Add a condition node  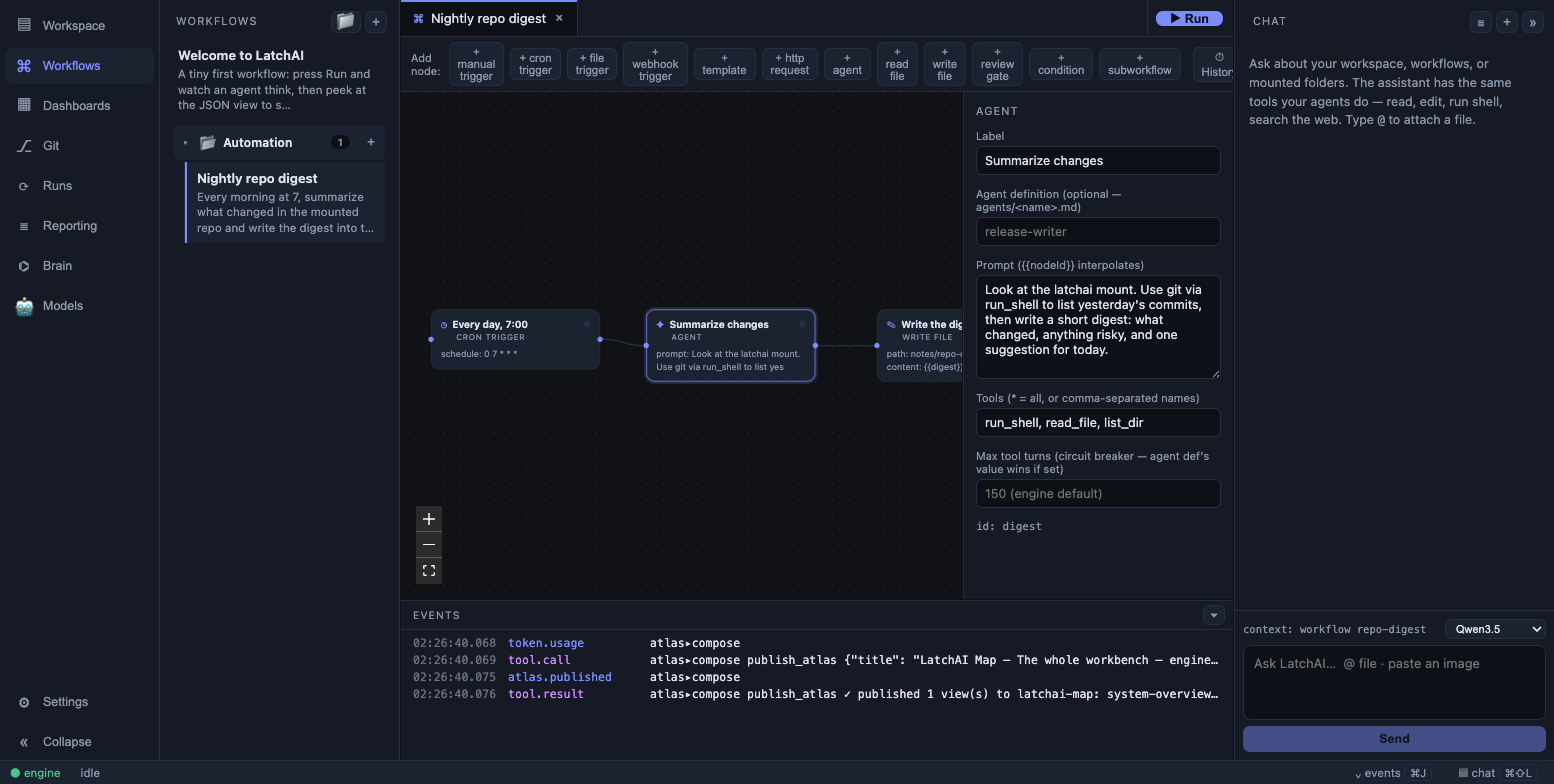[1061, 64]
